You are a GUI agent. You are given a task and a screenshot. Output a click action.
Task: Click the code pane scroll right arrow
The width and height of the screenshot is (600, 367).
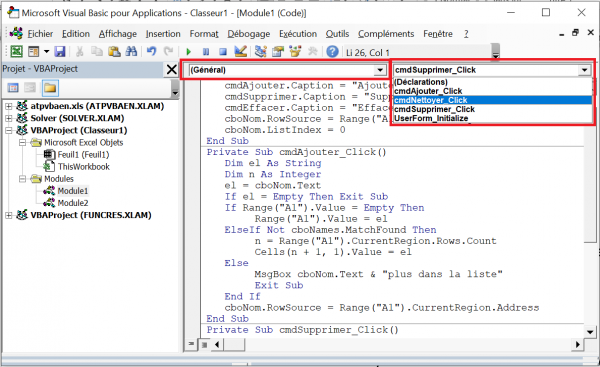(x=578, y=344)
